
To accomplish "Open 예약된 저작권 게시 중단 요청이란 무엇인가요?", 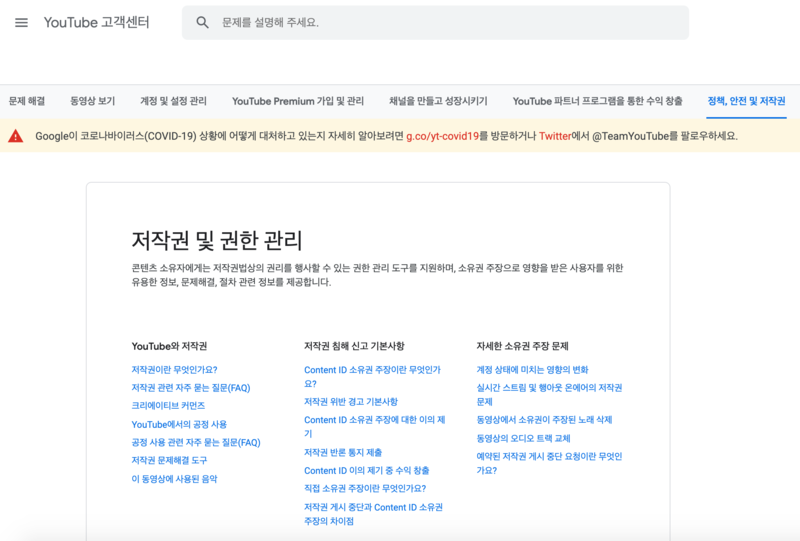I will point(549,463).
